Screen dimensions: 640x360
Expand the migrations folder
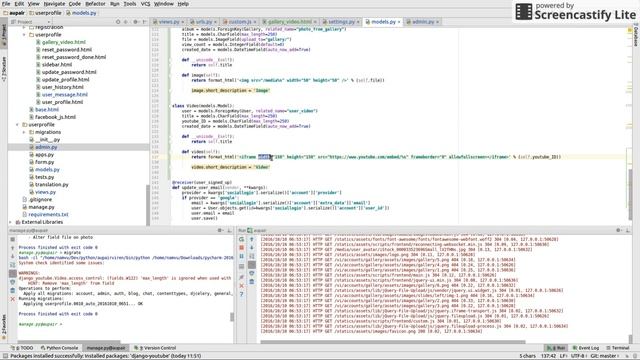24,132
